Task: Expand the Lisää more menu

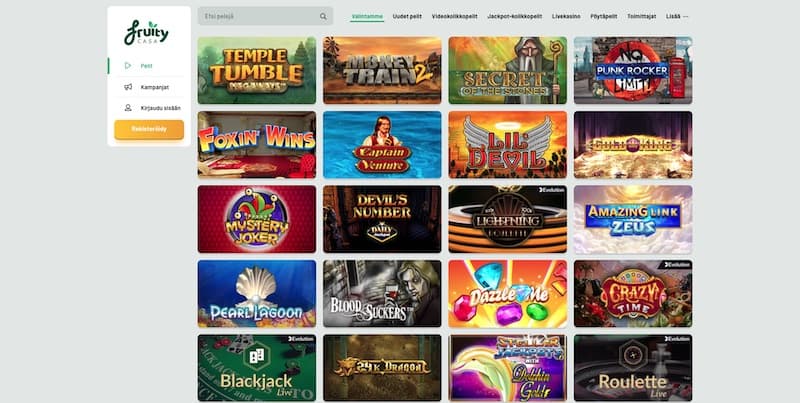Action: click(677, 16)
